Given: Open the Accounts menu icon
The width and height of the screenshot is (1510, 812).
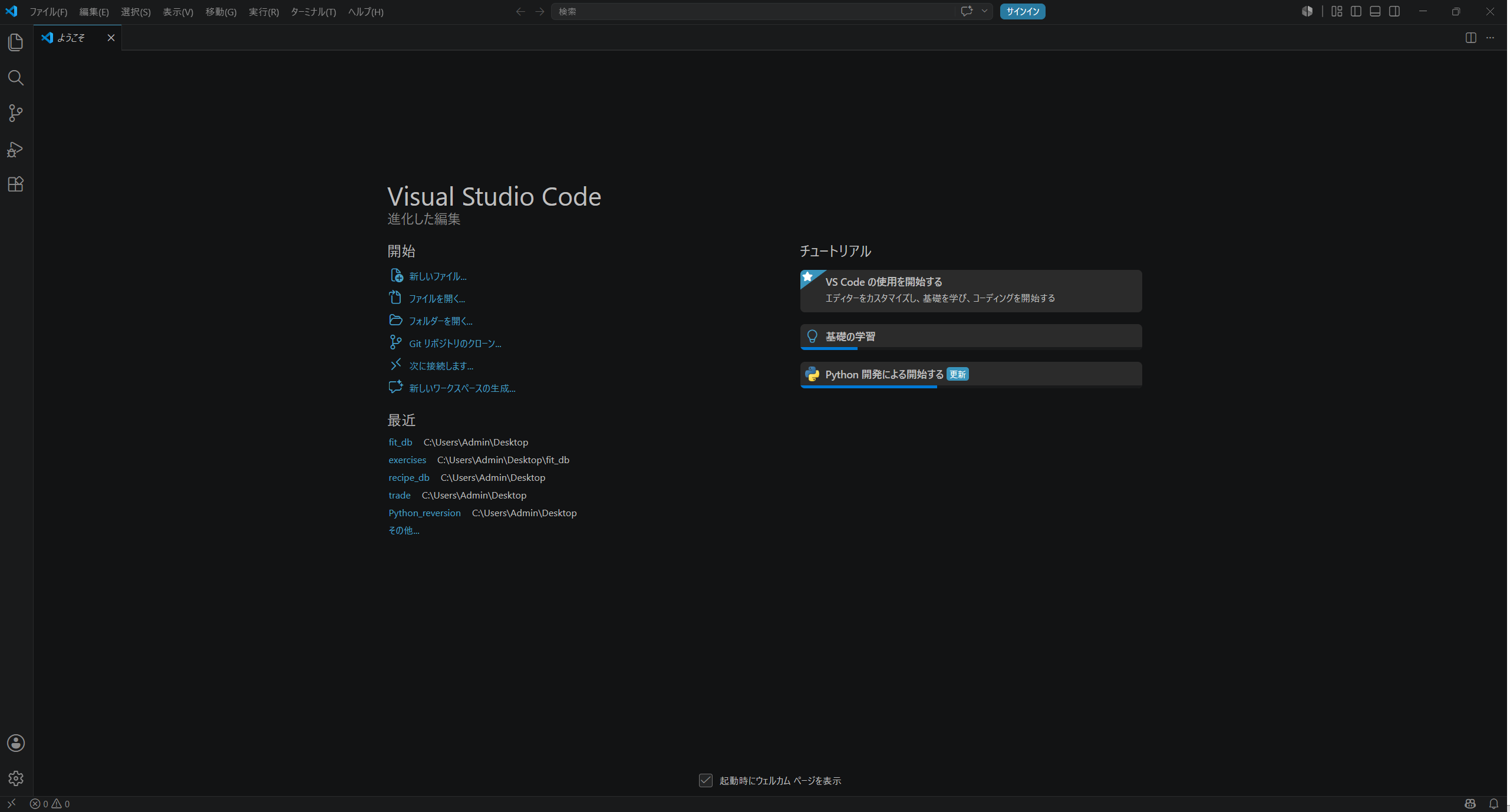Looking at the screenshot, I should pos(16,743).
